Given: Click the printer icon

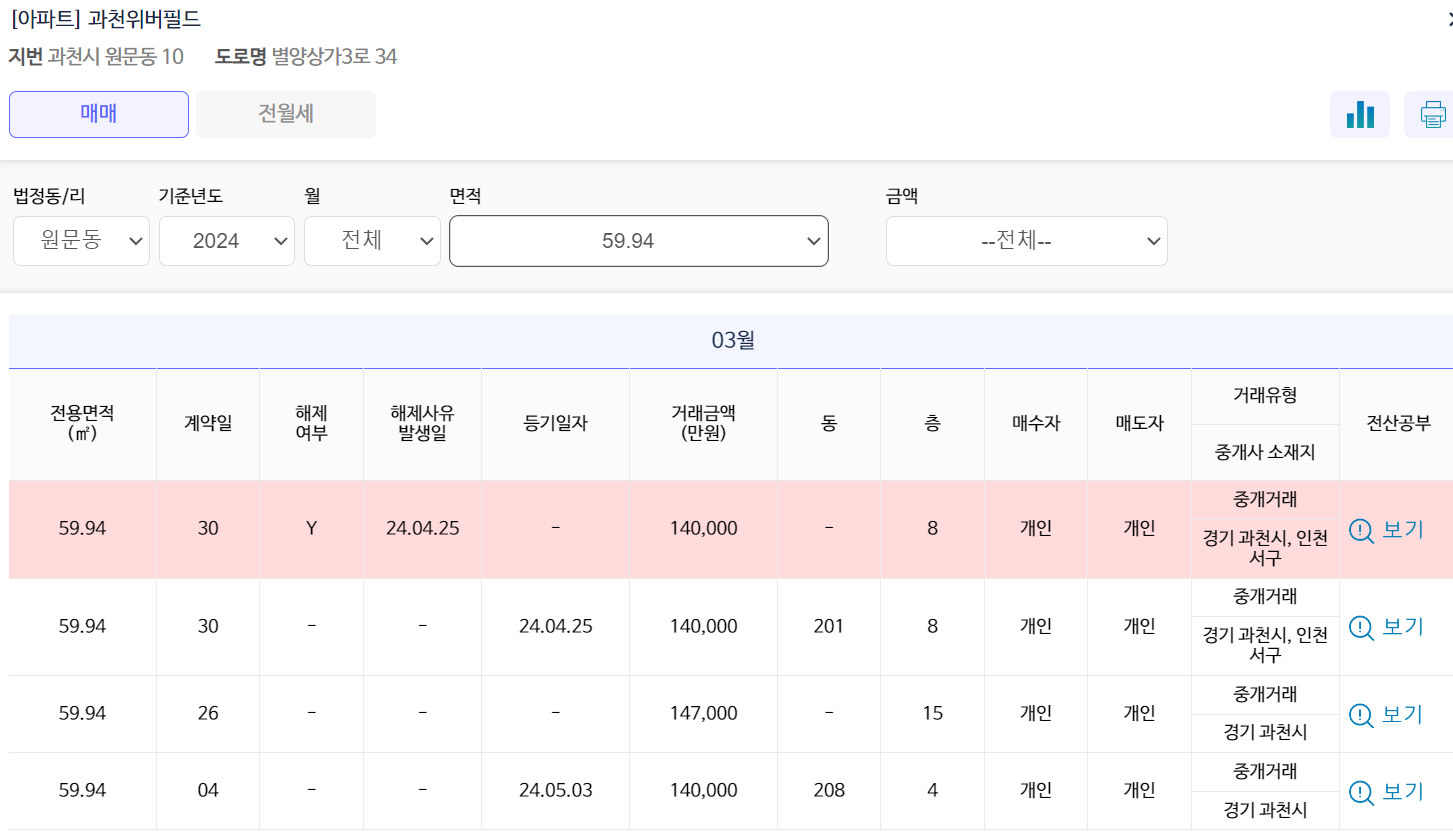Looking at the screenshot, I should click(1432, 114).
